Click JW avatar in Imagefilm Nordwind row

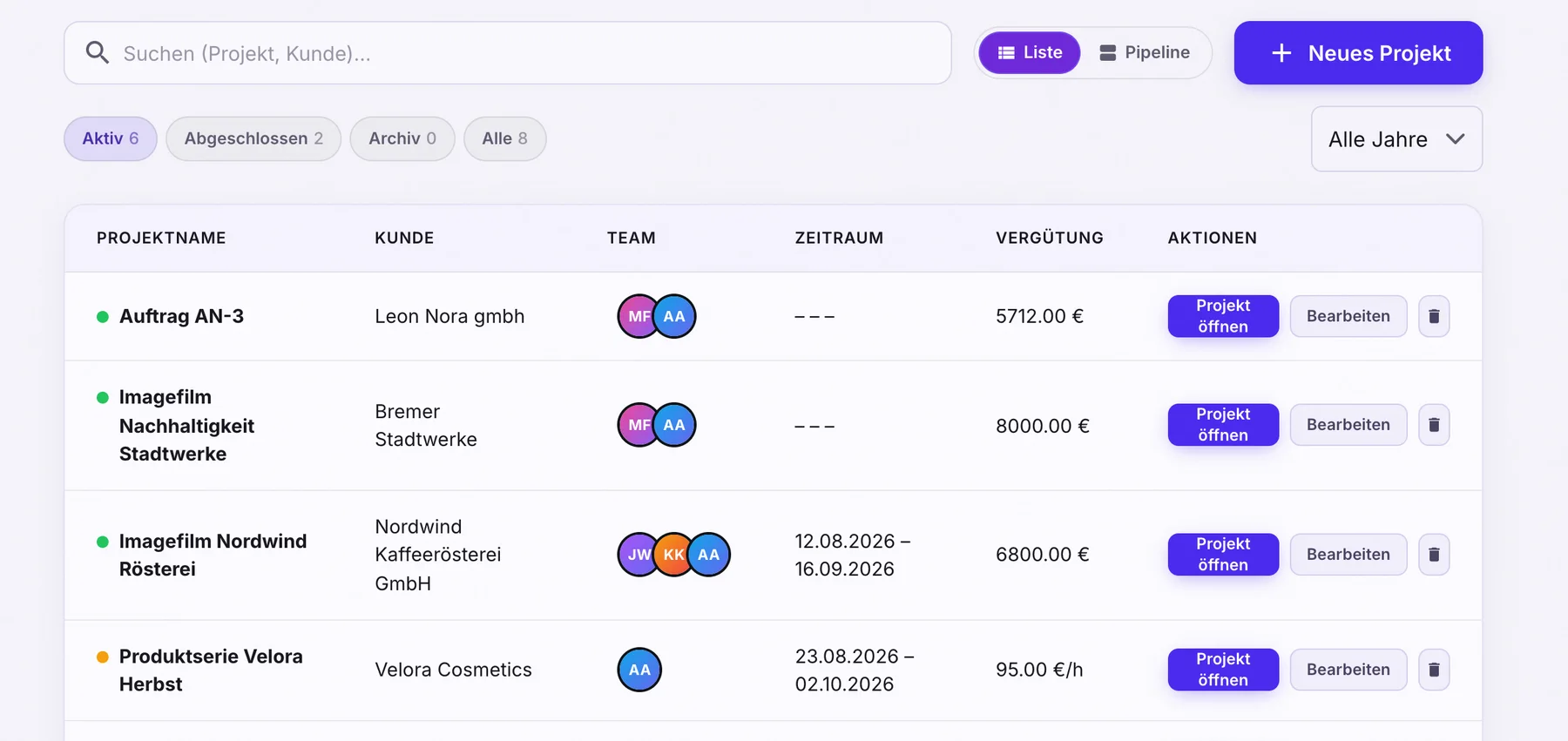tap(637, 555)
